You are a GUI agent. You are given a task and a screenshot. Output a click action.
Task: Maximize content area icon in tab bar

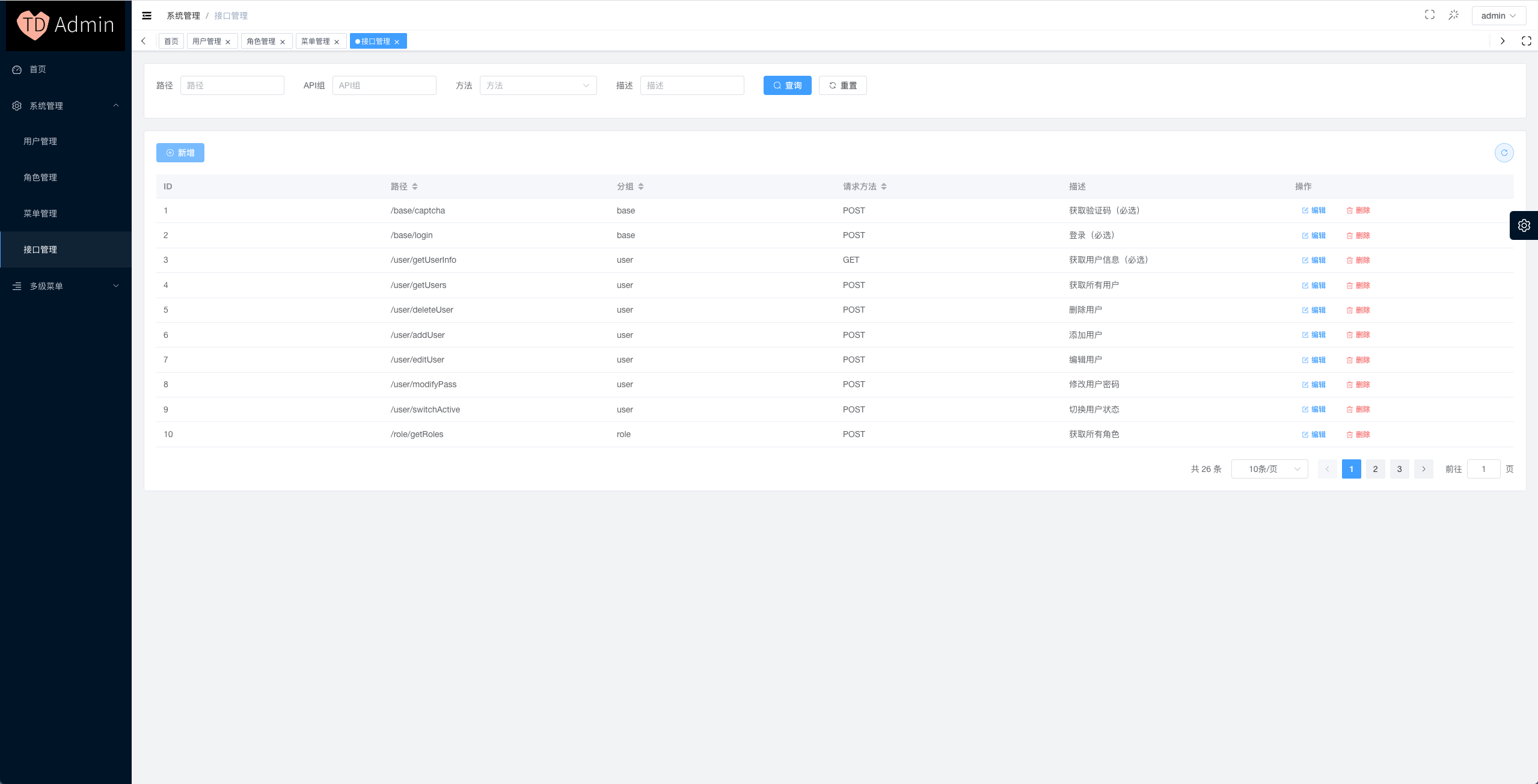pos(1526,41)
